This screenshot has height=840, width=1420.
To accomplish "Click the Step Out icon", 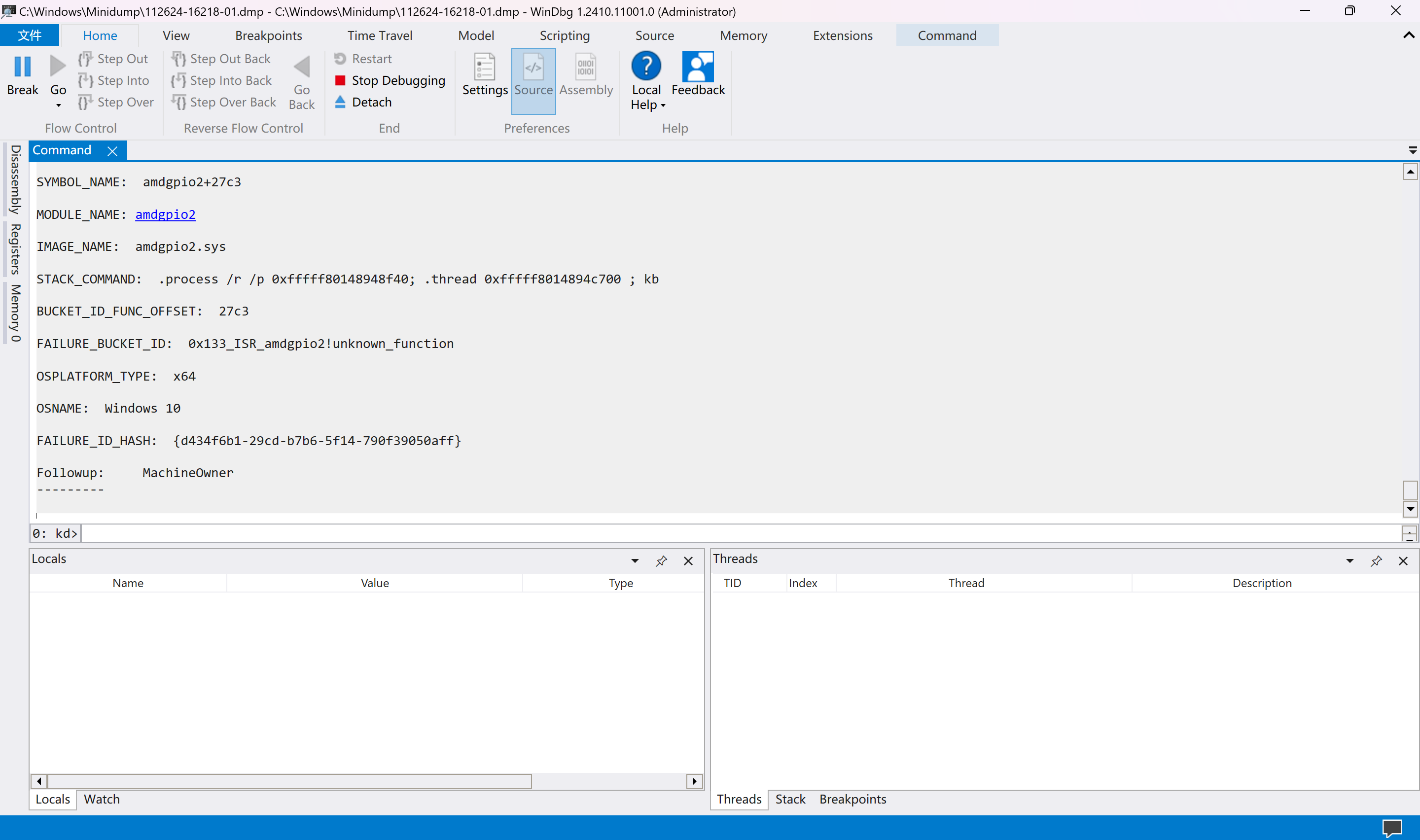I will [x=85, y=59].
